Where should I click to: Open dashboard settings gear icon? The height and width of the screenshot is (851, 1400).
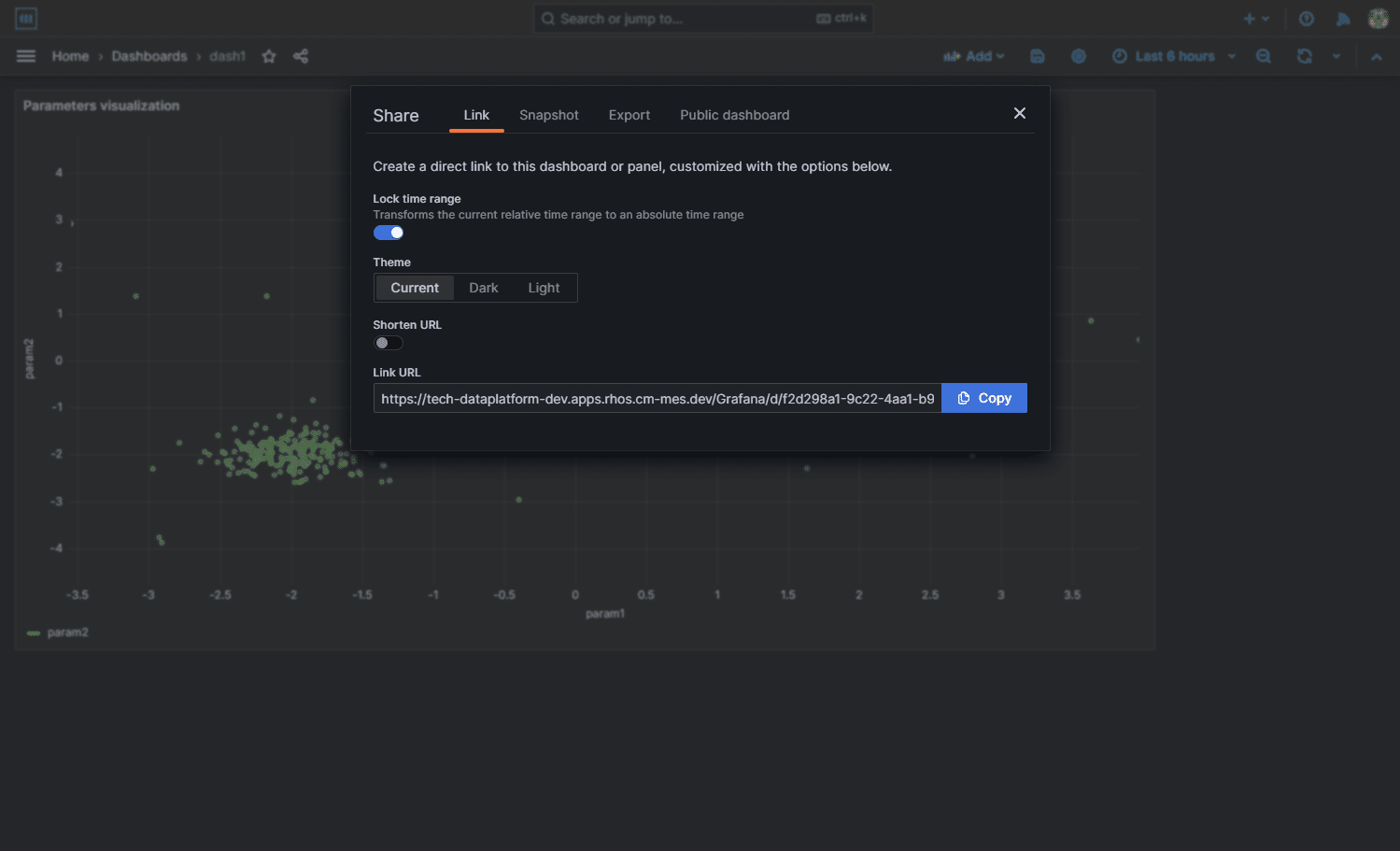coord(1079,56)
